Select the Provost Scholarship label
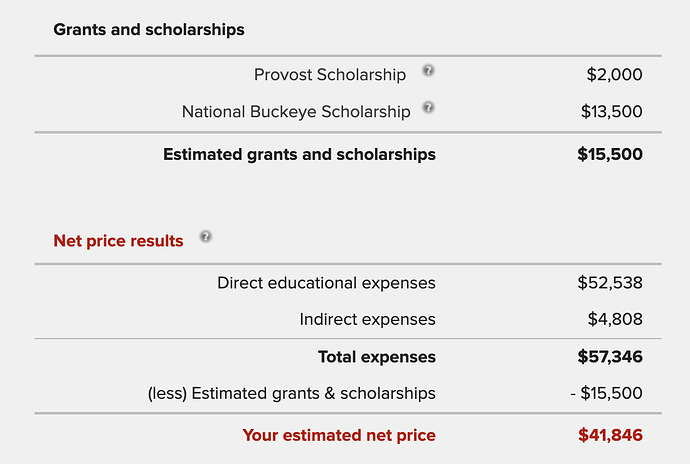This screenshot has height=464, width=690. pyautogui.click(x=330, y=75)
